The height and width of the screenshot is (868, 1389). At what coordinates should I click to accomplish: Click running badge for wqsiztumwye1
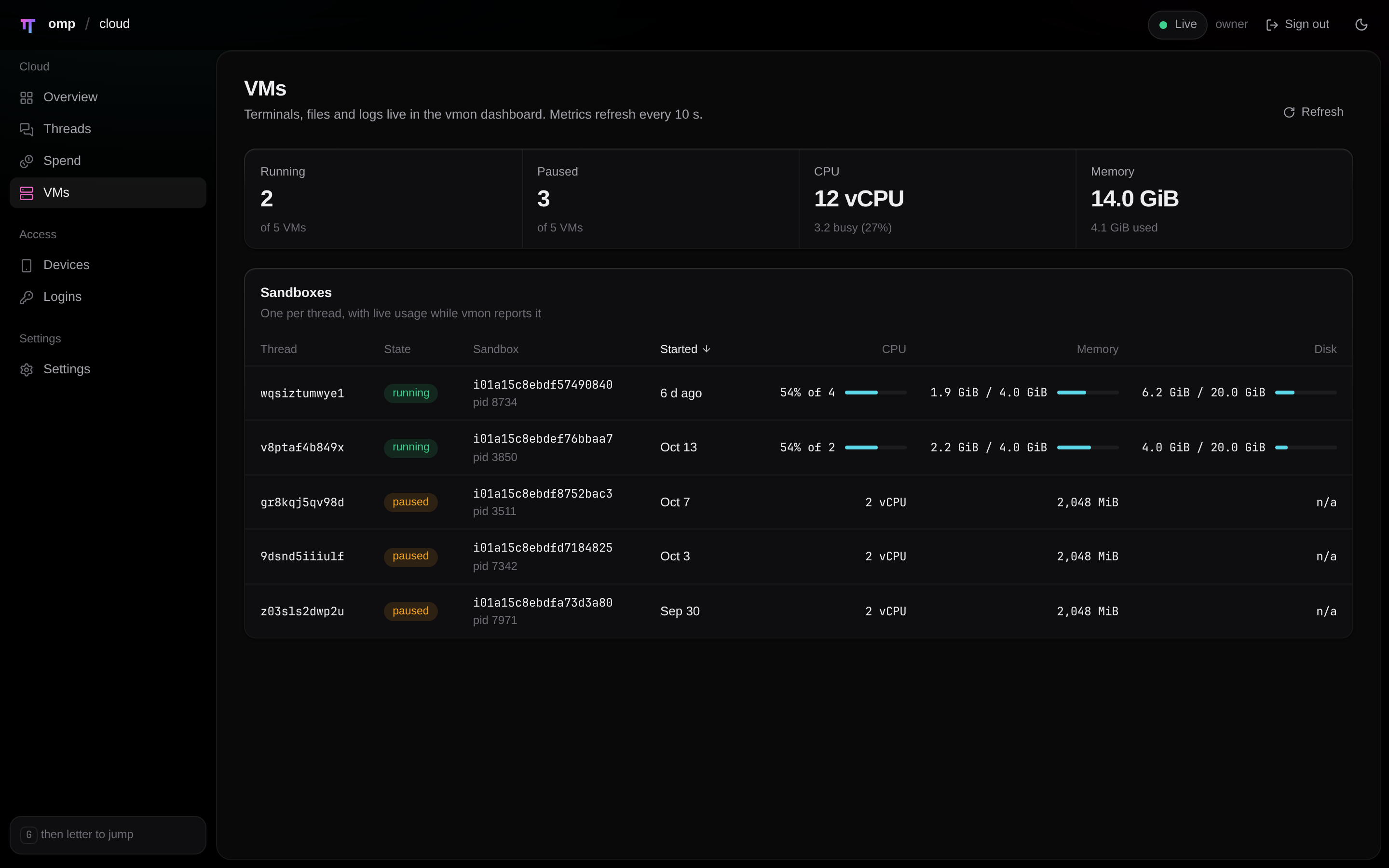[x=410, y=393]
